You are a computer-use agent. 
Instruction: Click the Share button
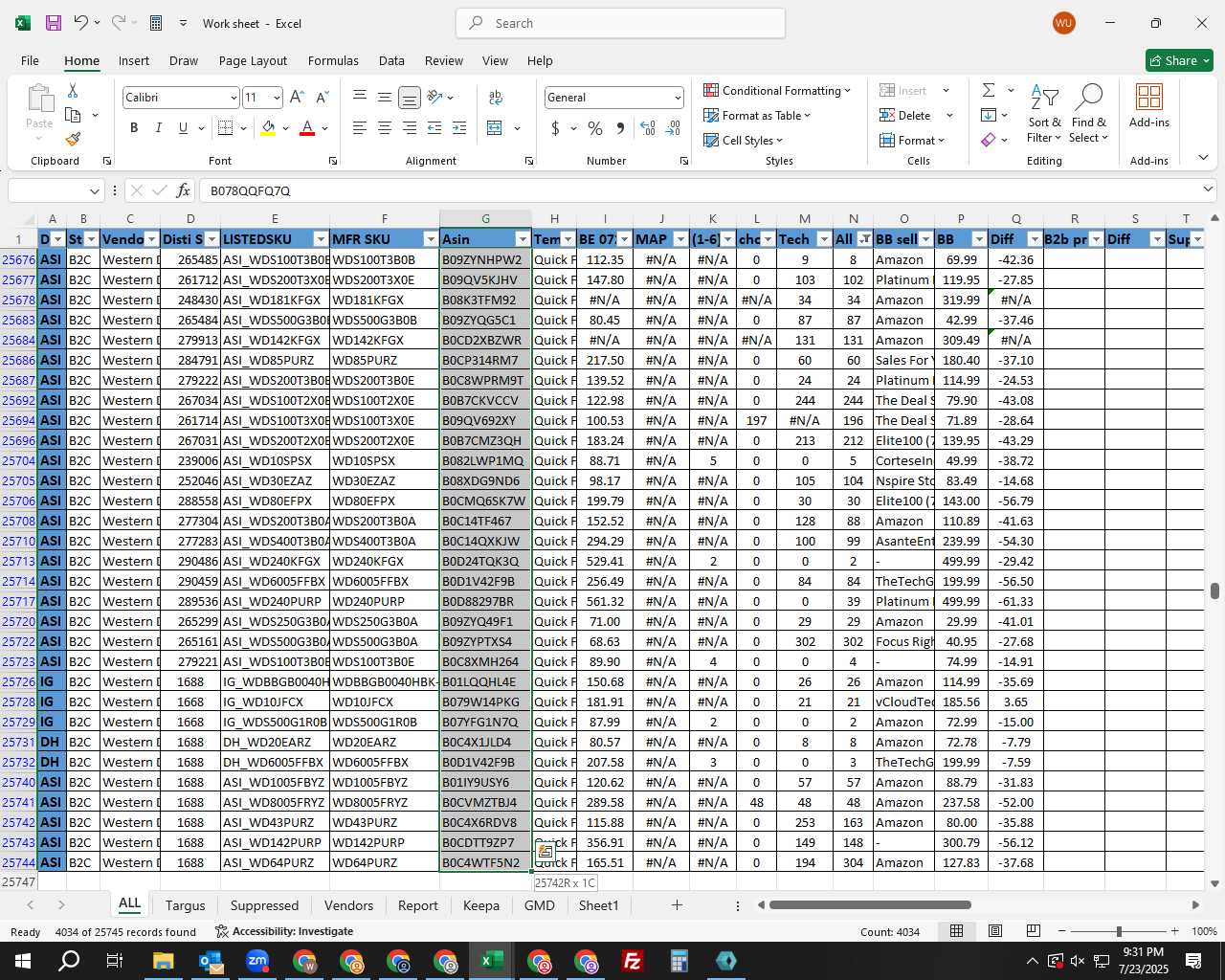coord(1179,60)
